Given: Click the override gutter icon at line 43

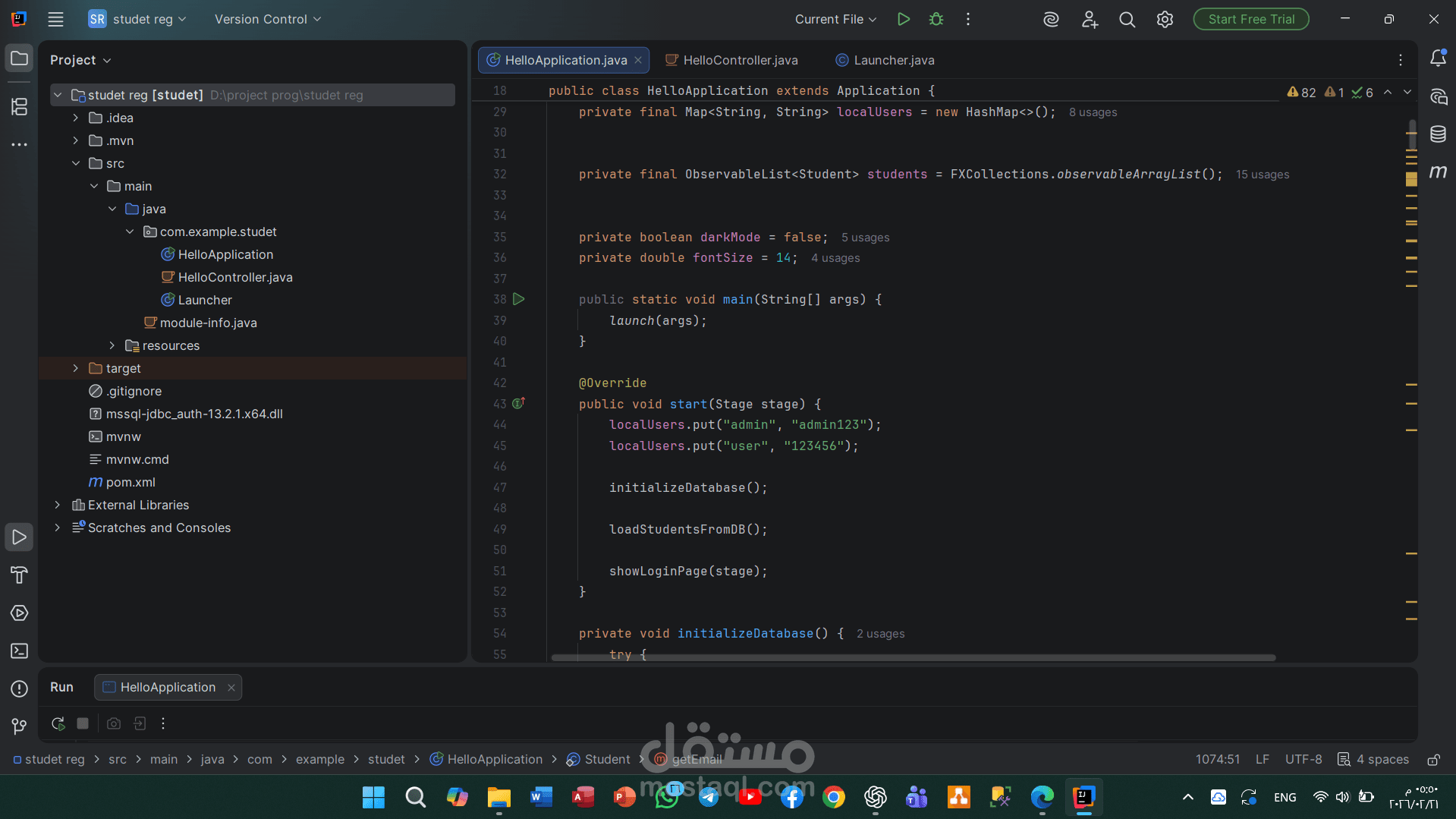Looking at the screenshot, I should tap(519, 404).
